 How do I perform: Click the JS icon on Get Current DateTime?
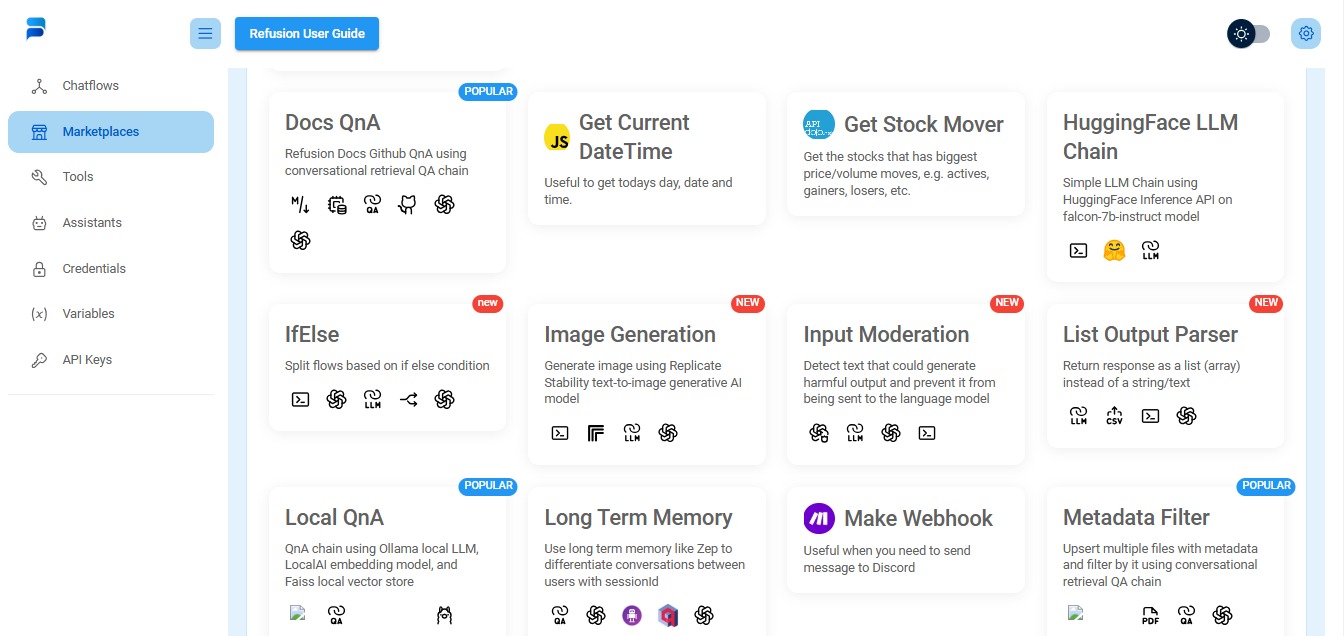[557, 138]
